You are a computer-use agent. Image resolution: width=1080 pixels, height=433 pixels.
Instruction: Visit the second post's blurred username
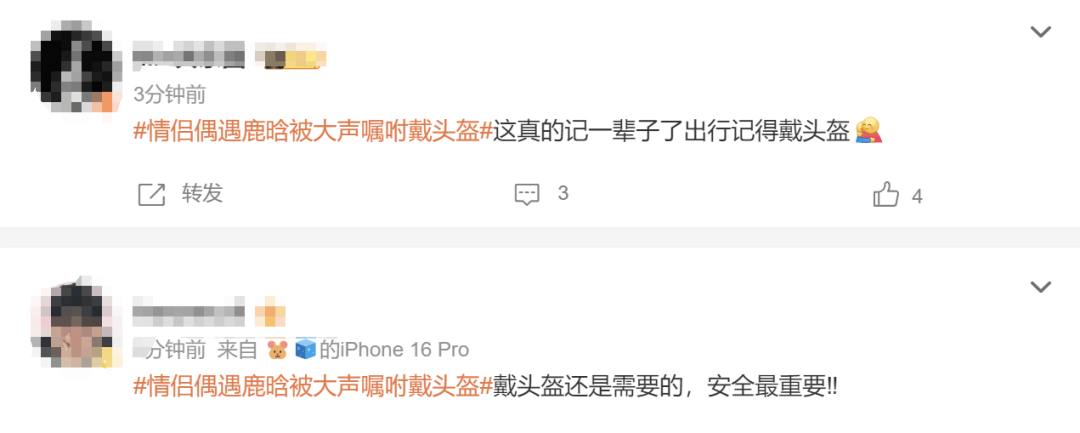[x=188, y=311]
